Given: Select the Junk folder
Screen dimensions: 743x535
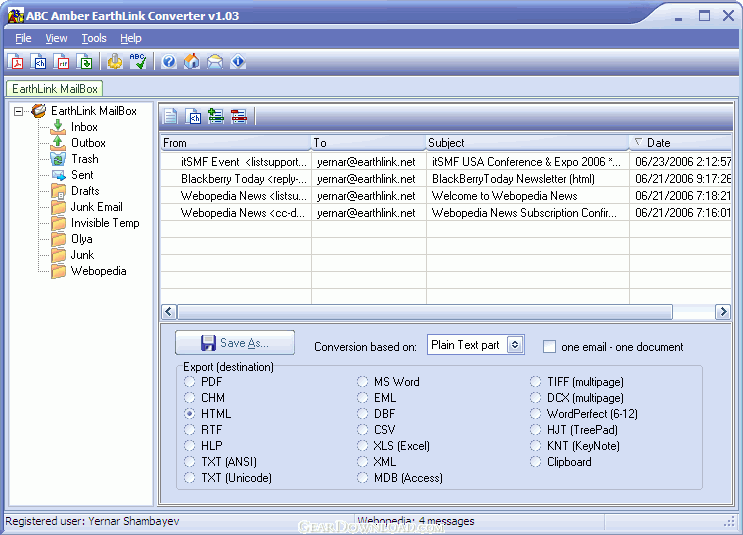Looking at the screenshot, I should coord(82,255).
